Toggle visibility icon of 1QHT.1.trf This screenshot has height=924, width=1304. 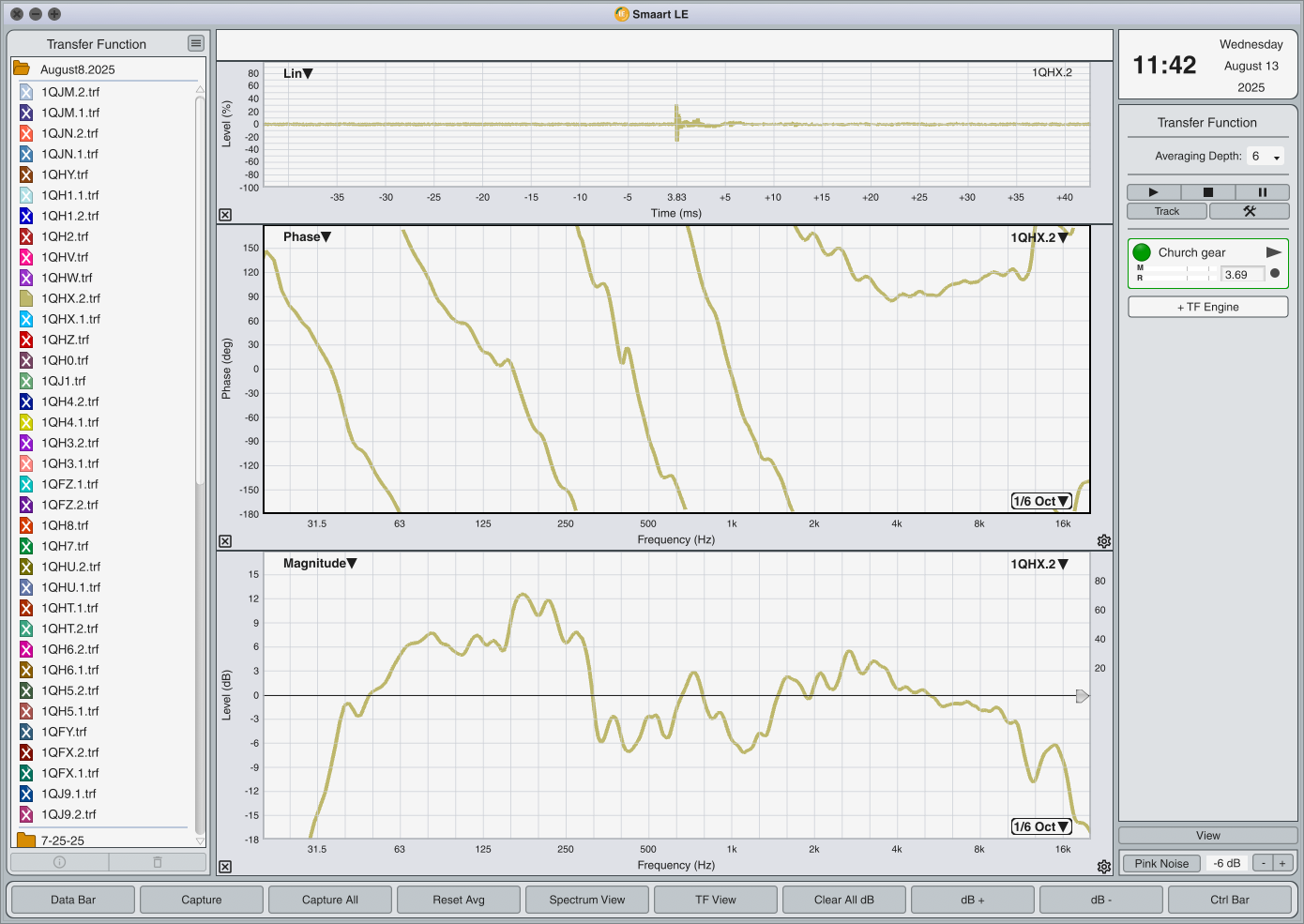click(x=26, y=608)
